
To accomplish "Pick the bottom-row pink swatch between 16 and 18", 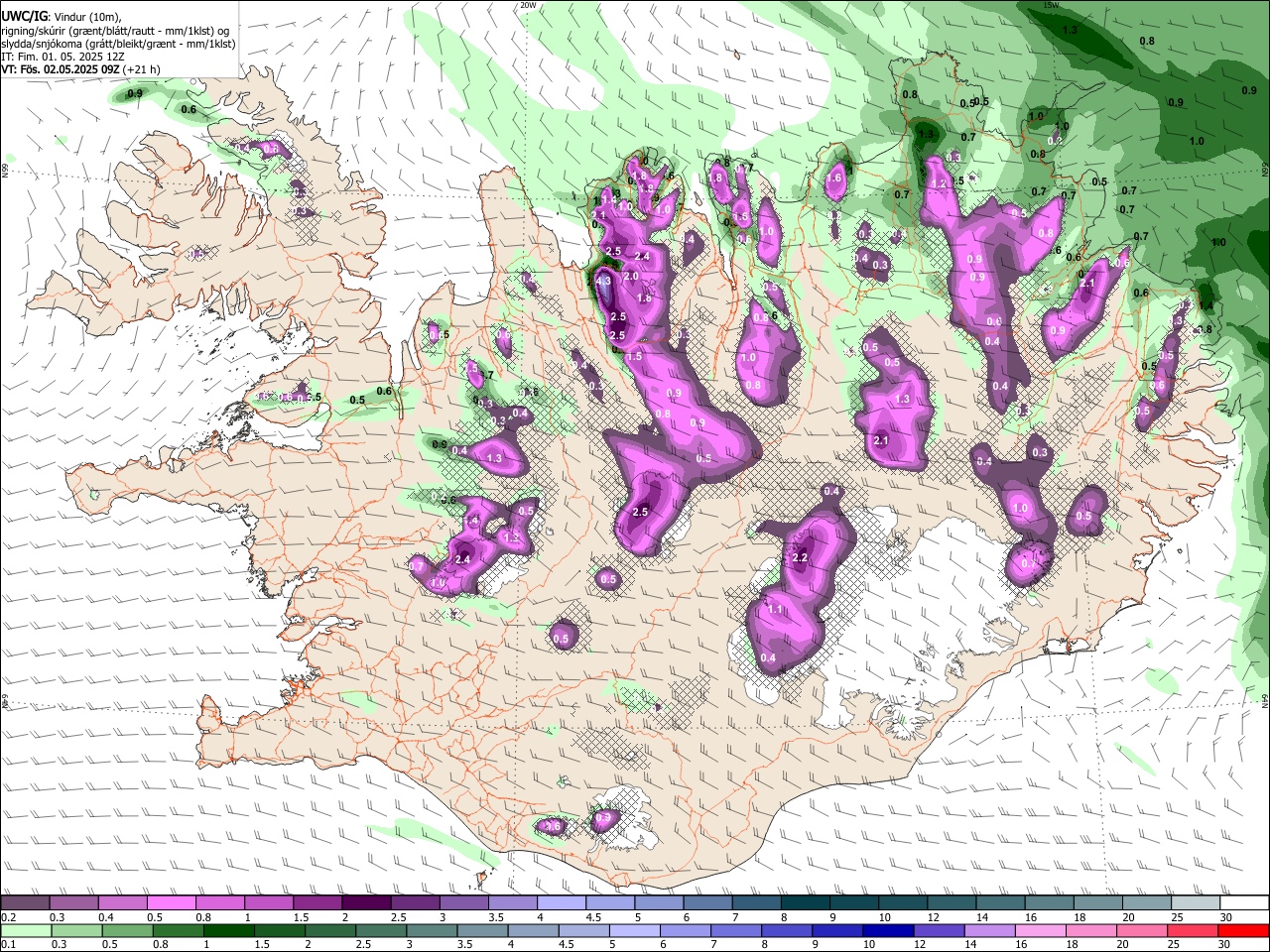I will (1042, 930).
